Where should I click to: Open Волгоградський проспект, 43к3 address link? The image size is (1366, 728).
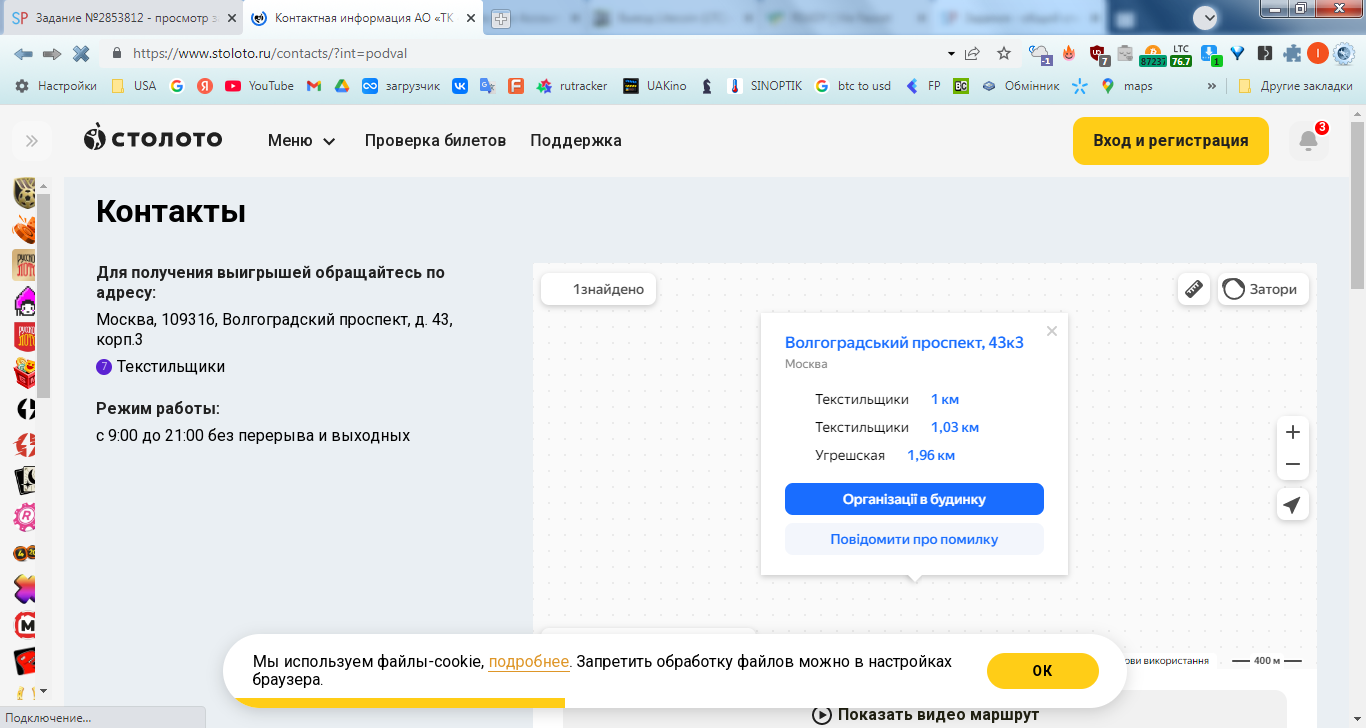click(x=904, y=343)
